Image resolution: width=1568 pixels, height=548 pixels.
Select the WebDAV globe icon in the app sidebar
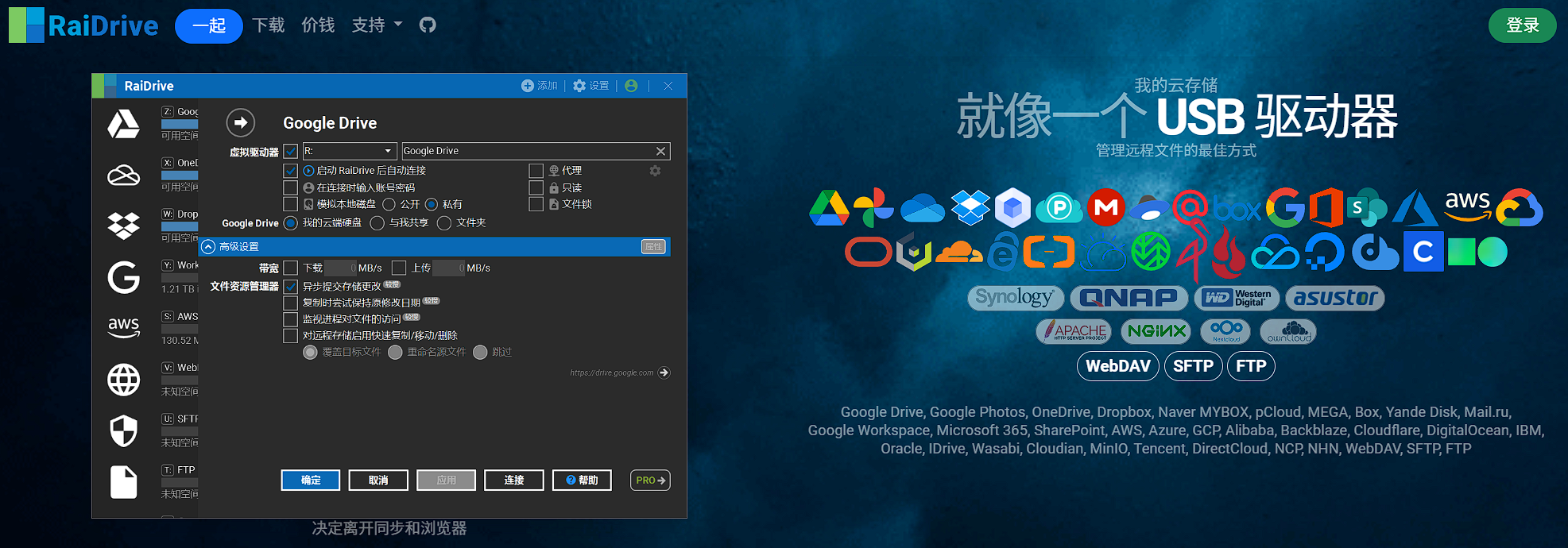tap(123, 380)
